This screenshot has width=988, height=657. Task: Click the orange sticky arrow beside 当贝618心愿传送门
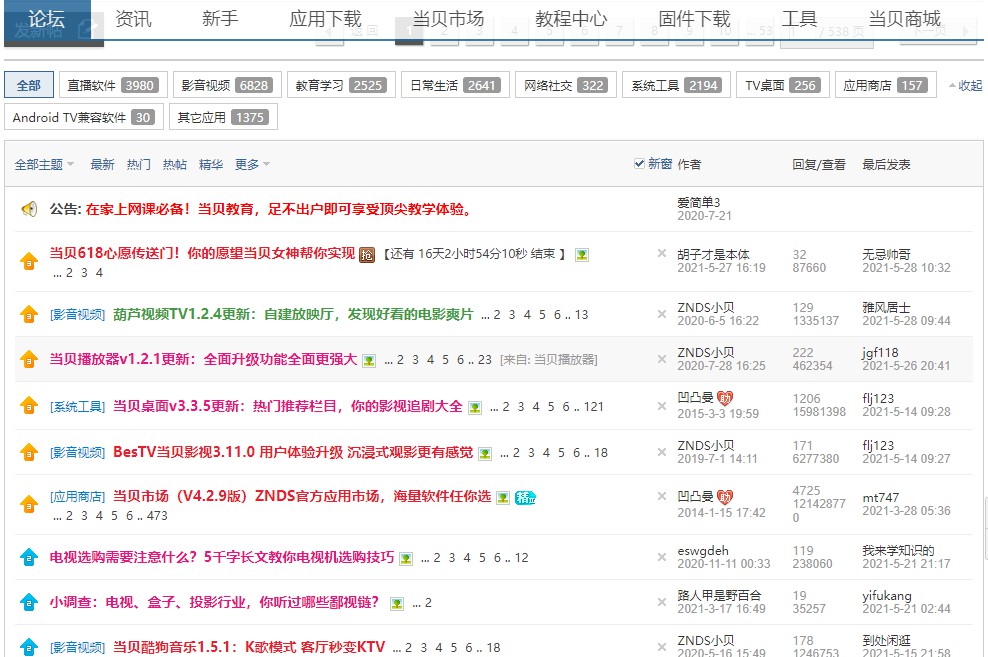(x=29, y=261)
